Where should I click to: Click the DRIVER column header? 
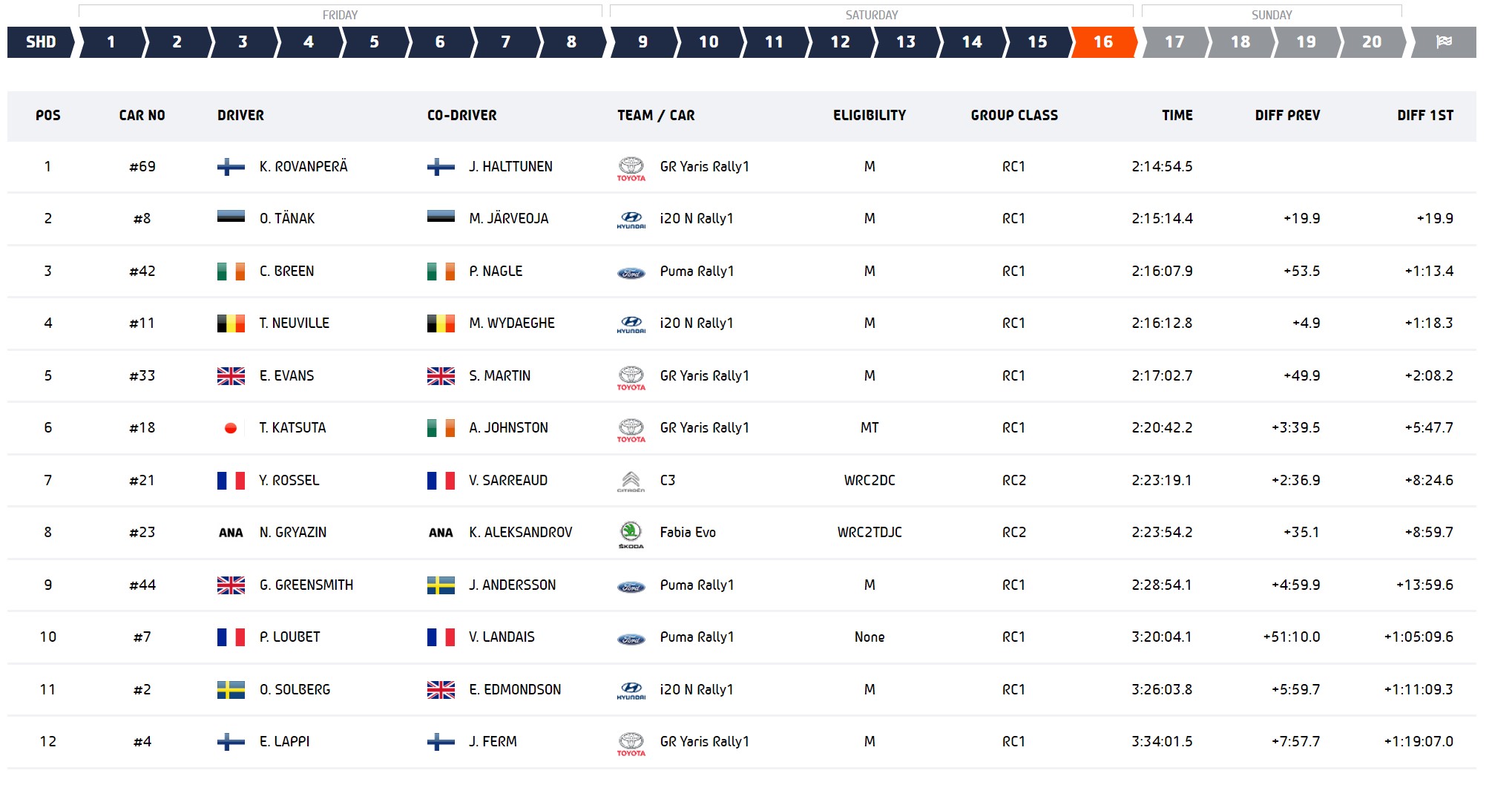click(x=240, y=116)
